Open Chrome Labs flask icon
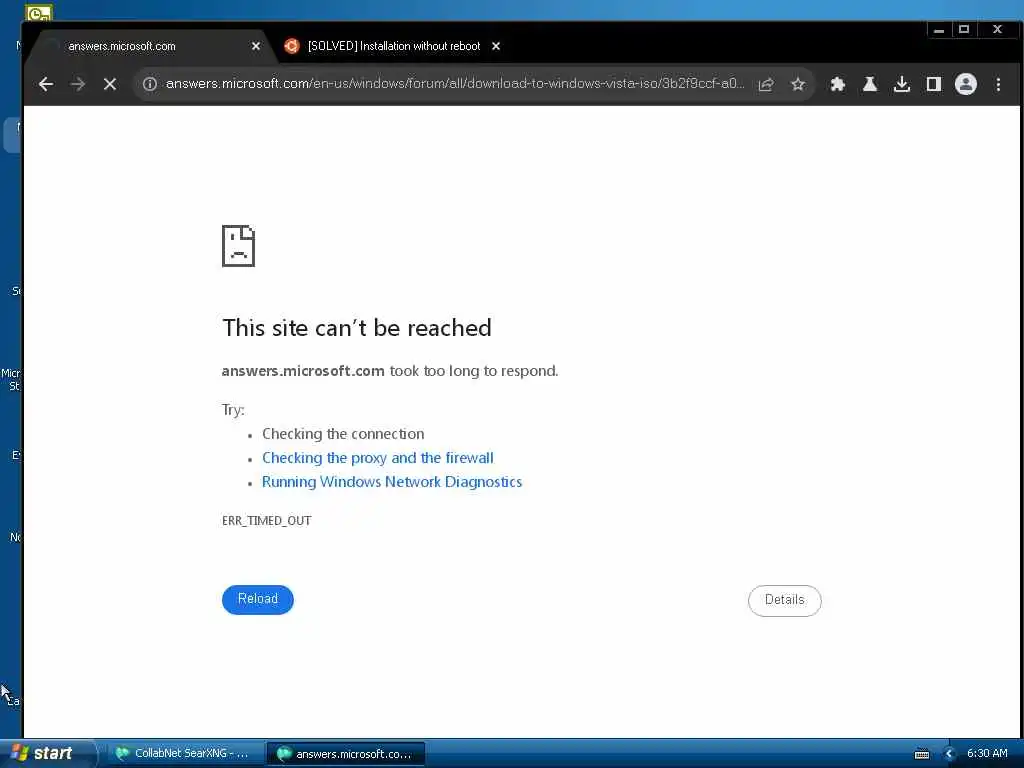This screenshot has width=1024, height=768. click(x=870, y=84)
